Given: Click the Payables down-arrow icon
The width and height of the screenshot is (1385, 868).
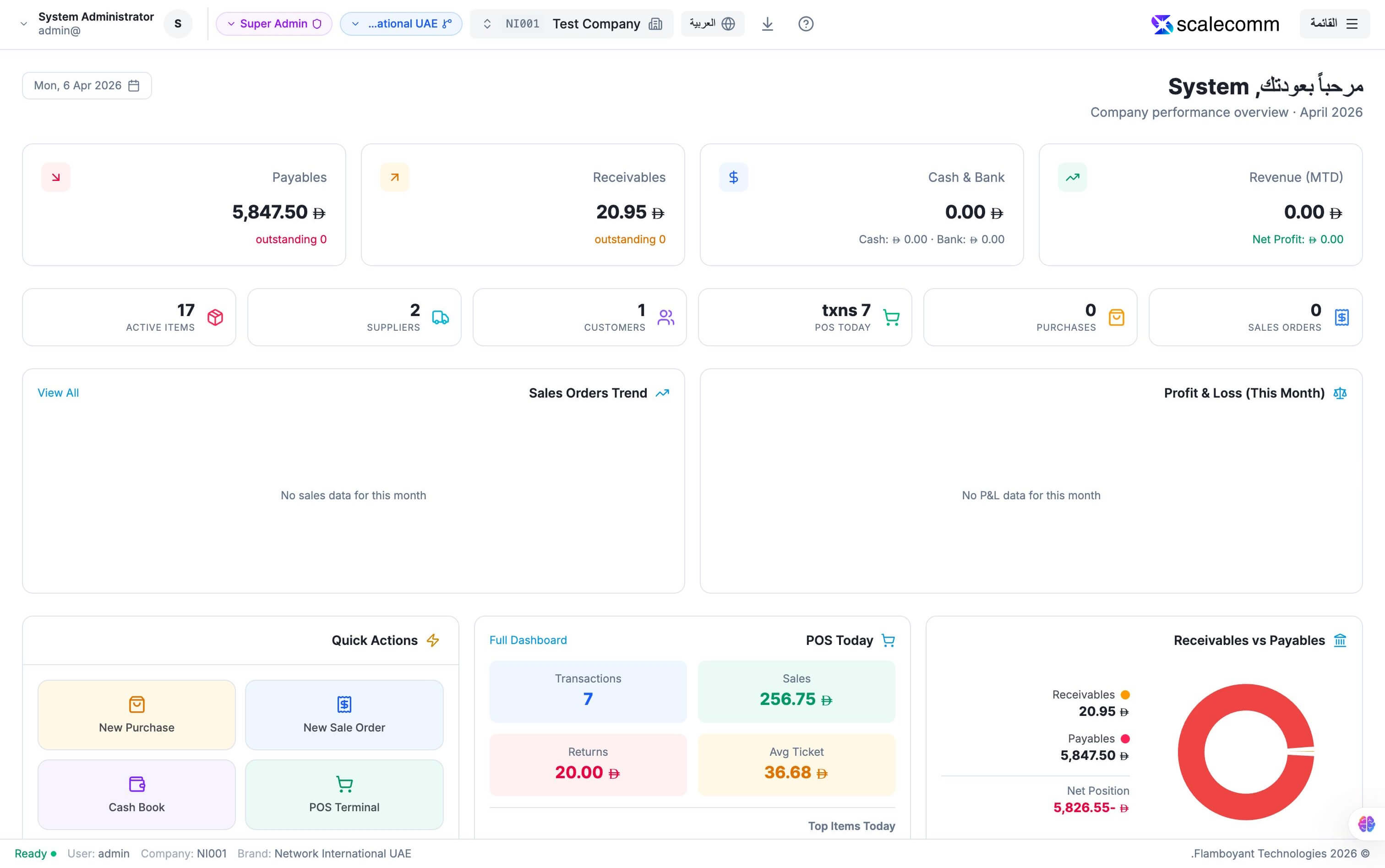Looking at the screenshot, I should [x=56, y=177].
